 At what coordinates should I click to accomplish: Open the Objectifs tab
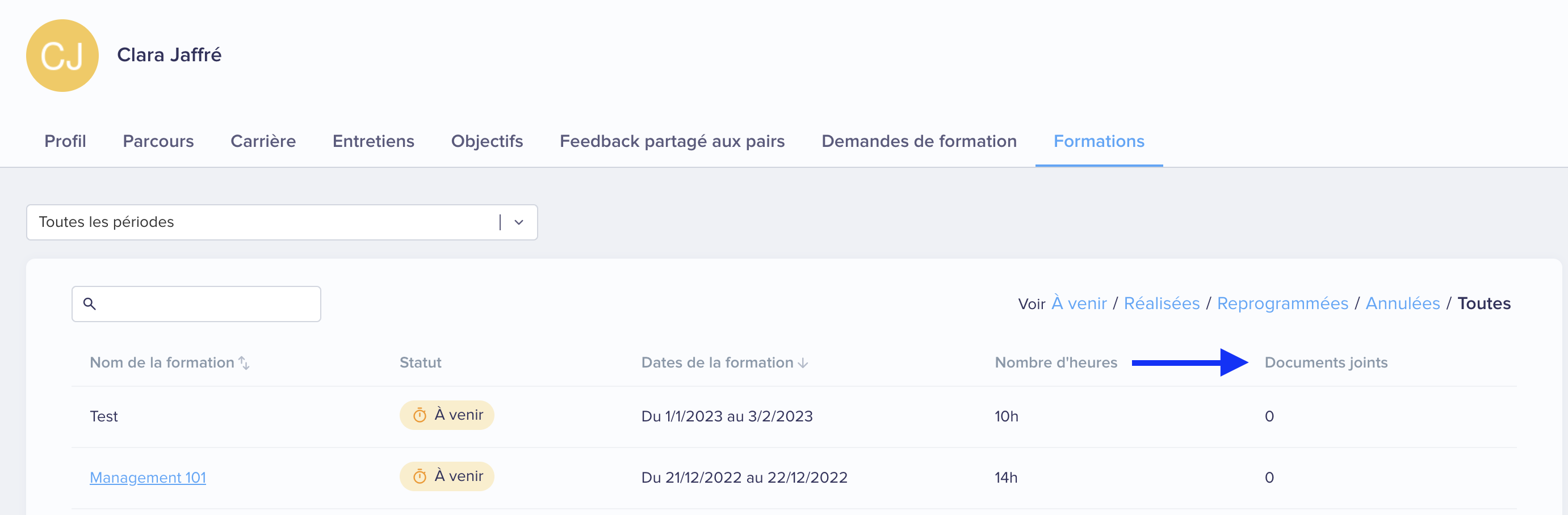[x=487, y=141]
